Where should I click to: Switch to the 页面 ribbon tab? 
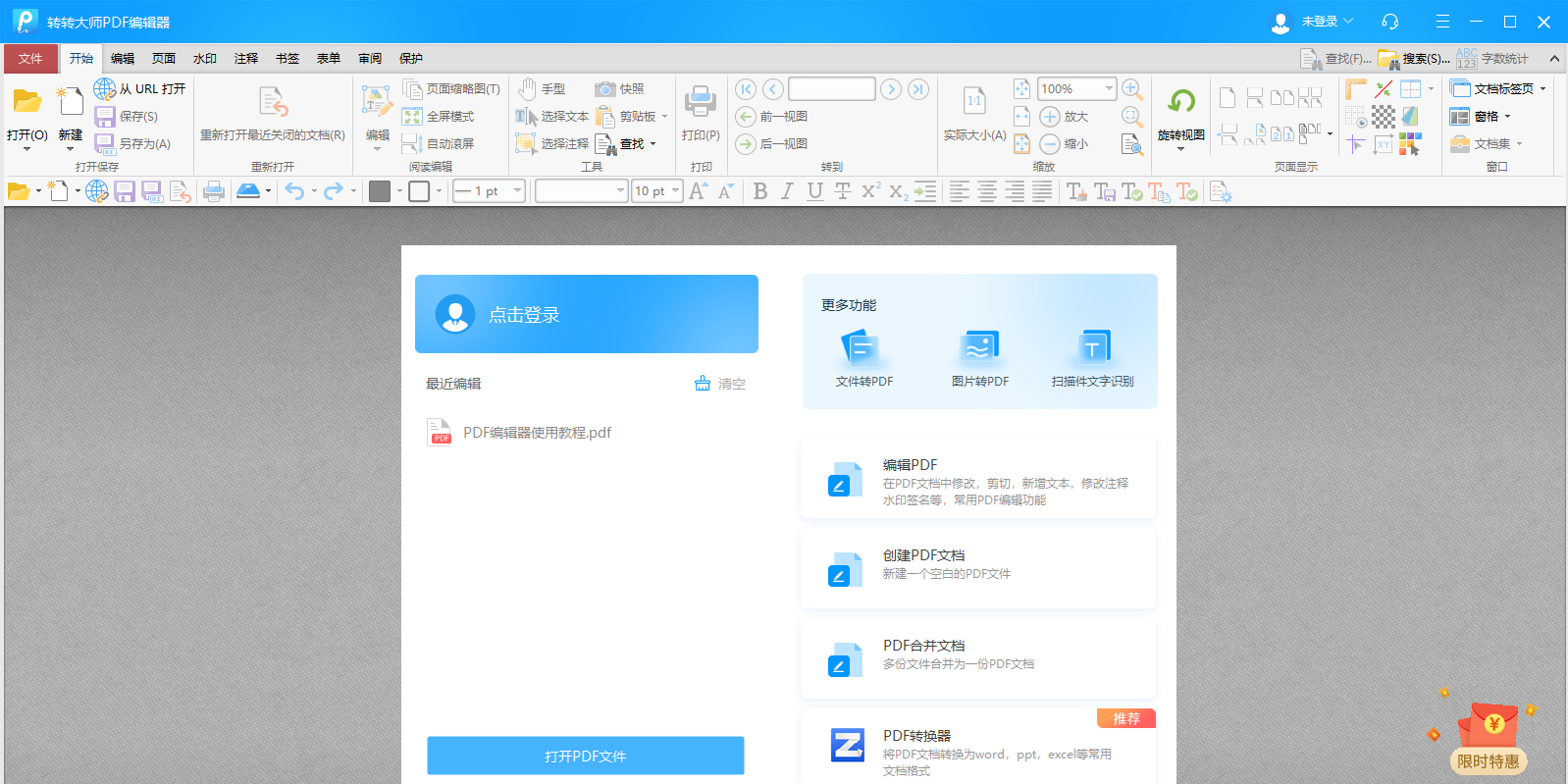coord(164,59)
